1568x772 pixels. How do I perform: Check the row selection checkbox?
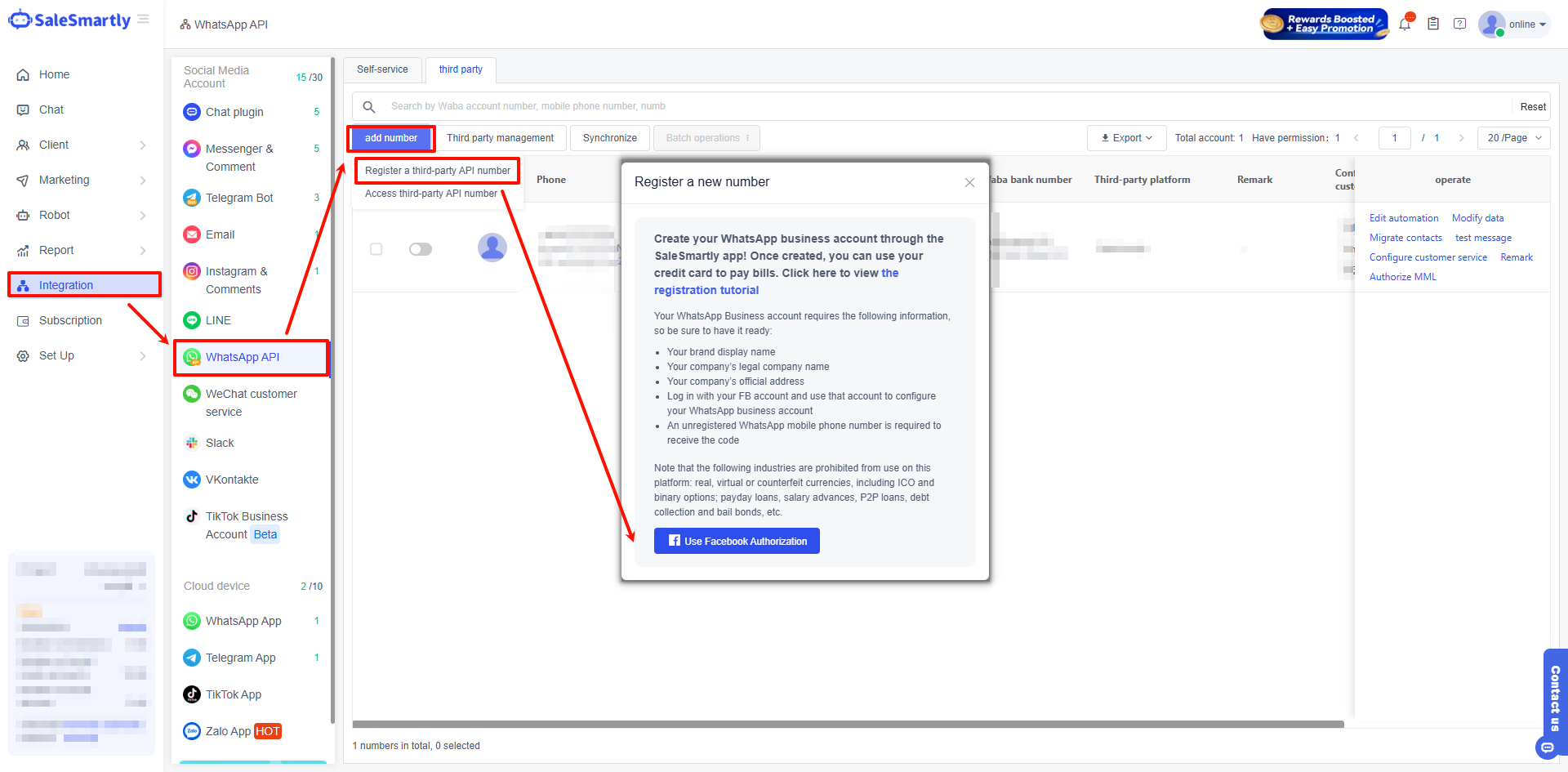[376, 249]
